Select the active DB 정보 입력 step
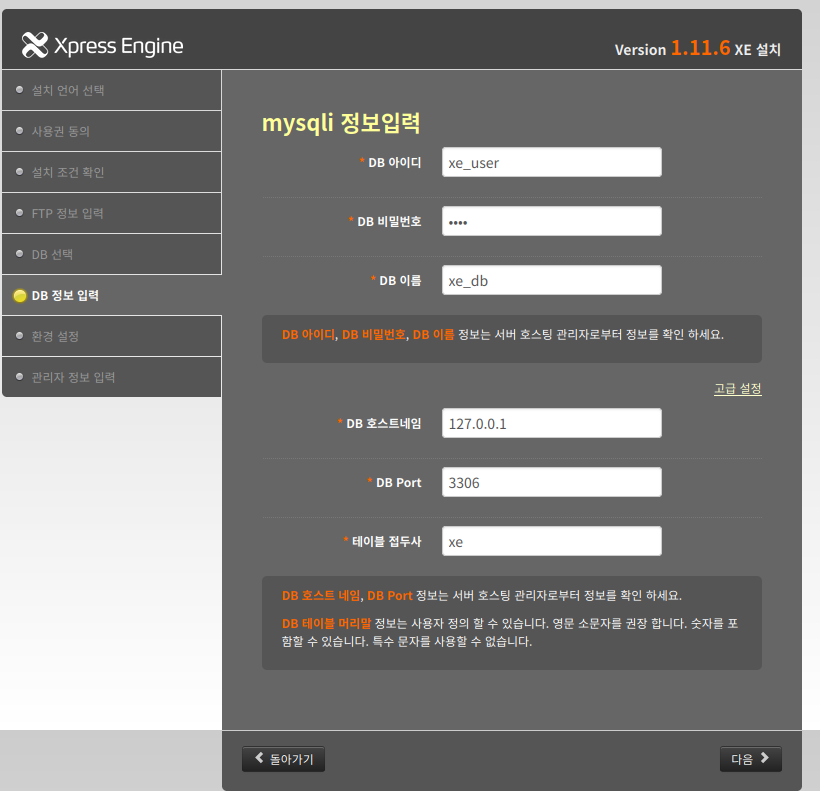This screenshot has width=820, height=791. click(112, 295)
